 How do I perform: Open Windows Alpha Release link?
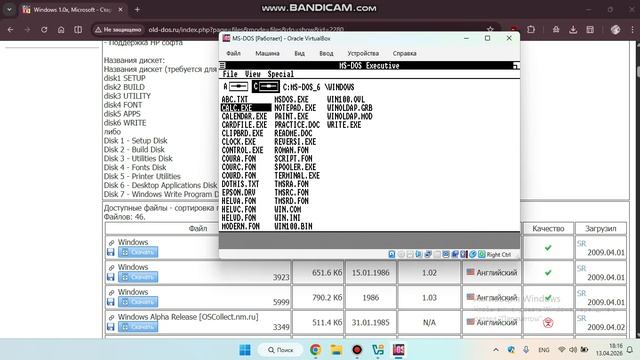point(188,317)
